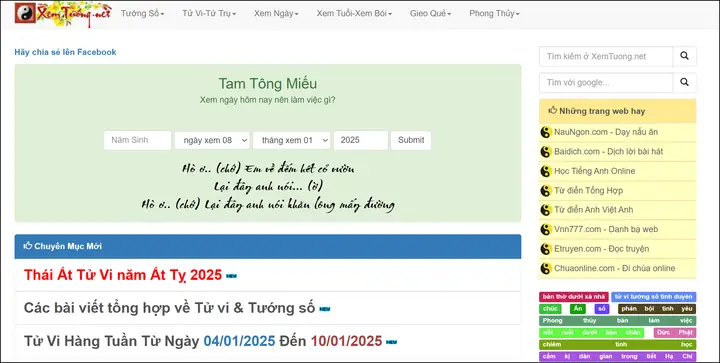
Task: Click Xem ngày hôm nay nên làm việc gì text
Action: (268, 100)
